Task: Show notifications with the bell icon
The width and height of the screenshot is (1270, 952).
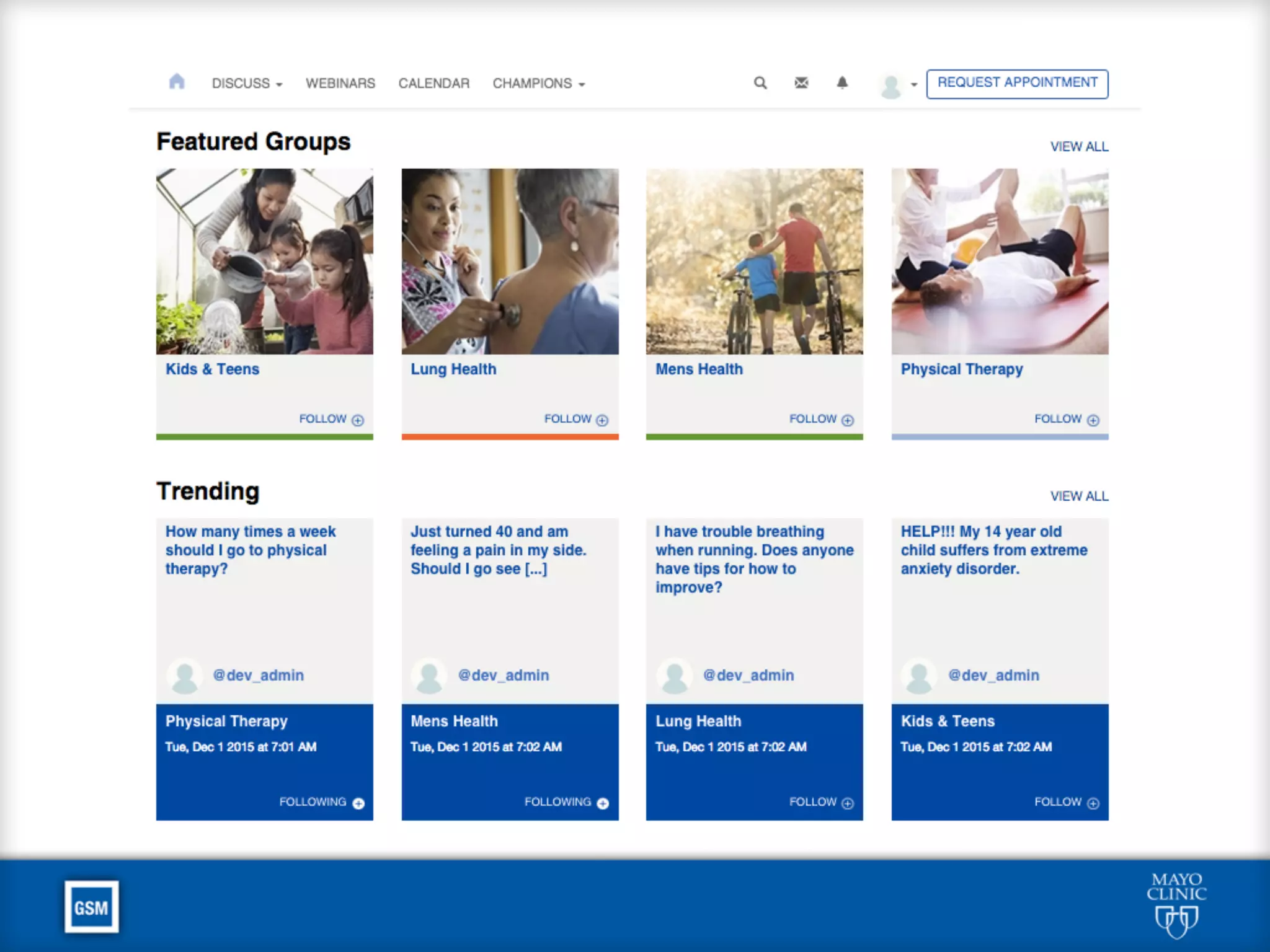Action: [842, 82]
